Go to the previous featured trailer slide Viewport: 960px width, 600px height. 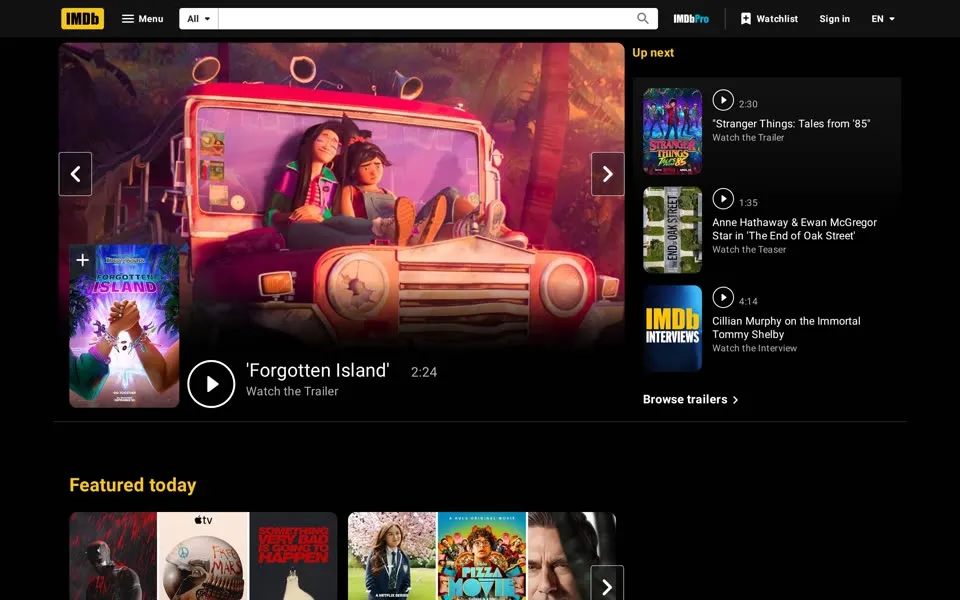(x=75, y=174)
